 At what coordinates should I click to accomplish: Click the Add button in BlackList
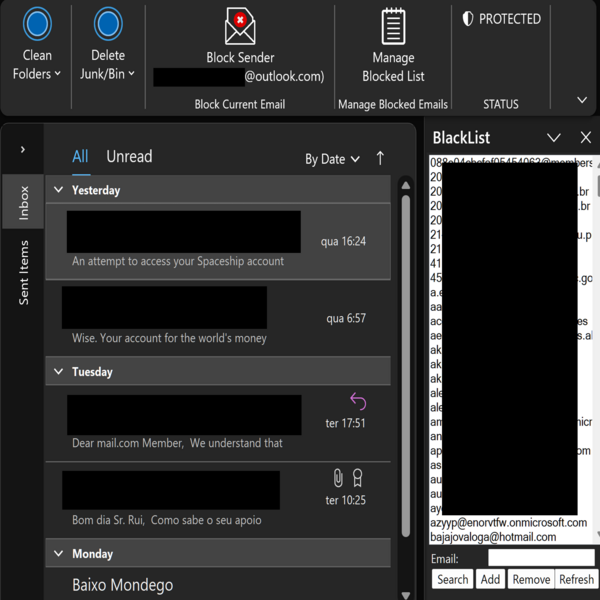[490, 579]
